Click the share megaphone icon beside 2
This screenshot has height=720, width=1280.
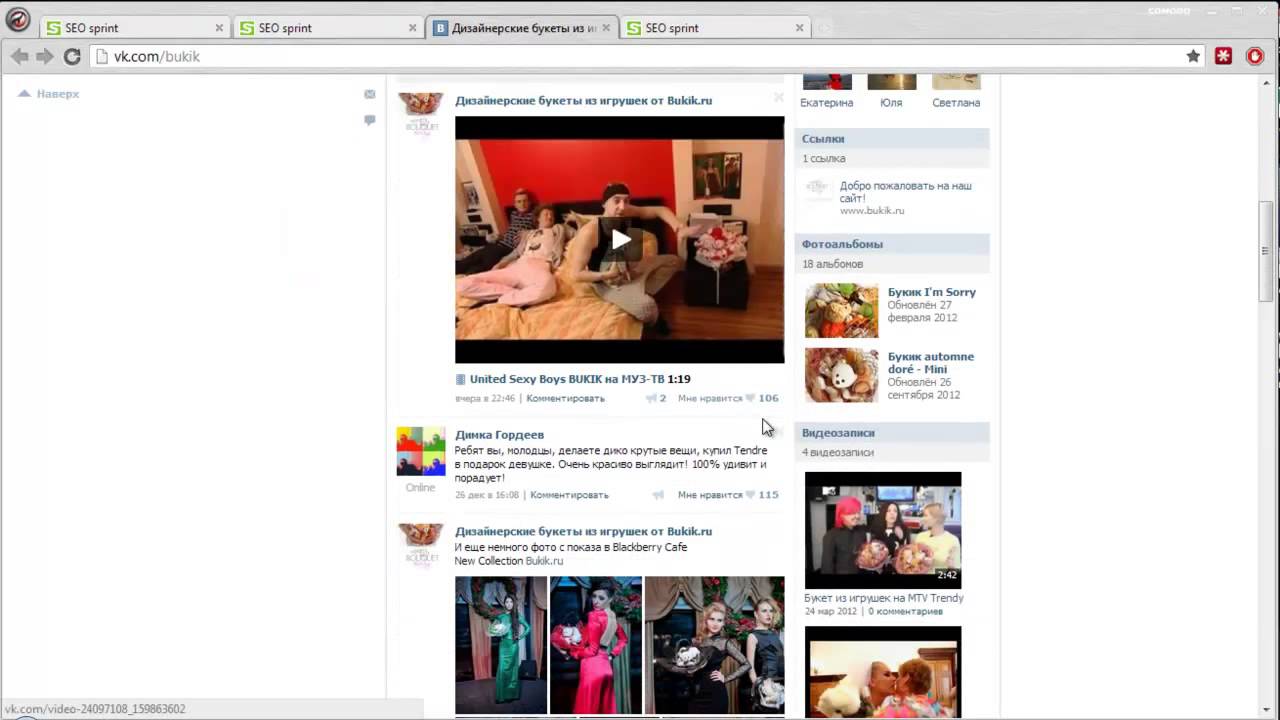click(651, 398)
